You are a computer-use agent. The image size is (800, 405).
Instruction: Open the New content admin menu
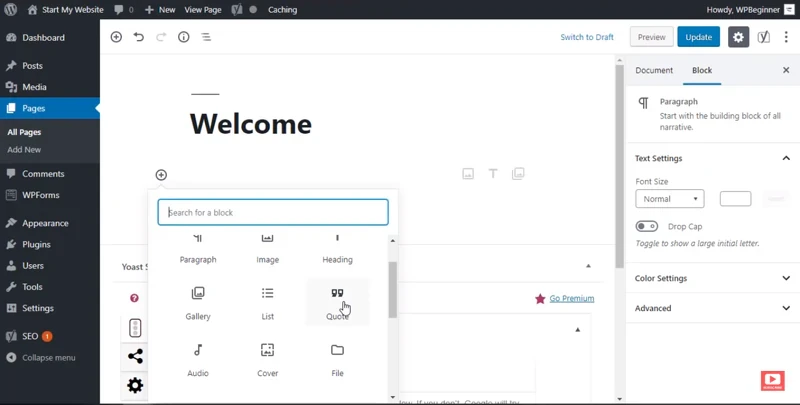pyautogui.click(x=160, y=9)
